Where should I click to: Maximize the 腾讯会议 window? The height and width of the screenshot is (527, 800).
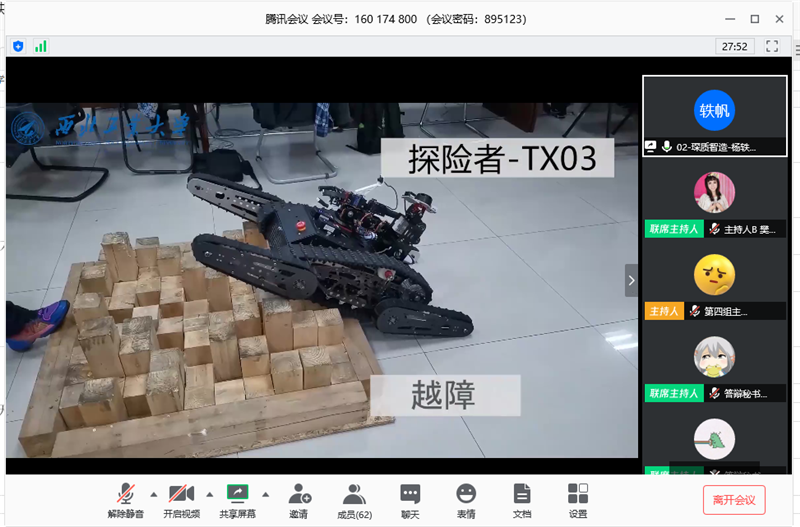755,19
